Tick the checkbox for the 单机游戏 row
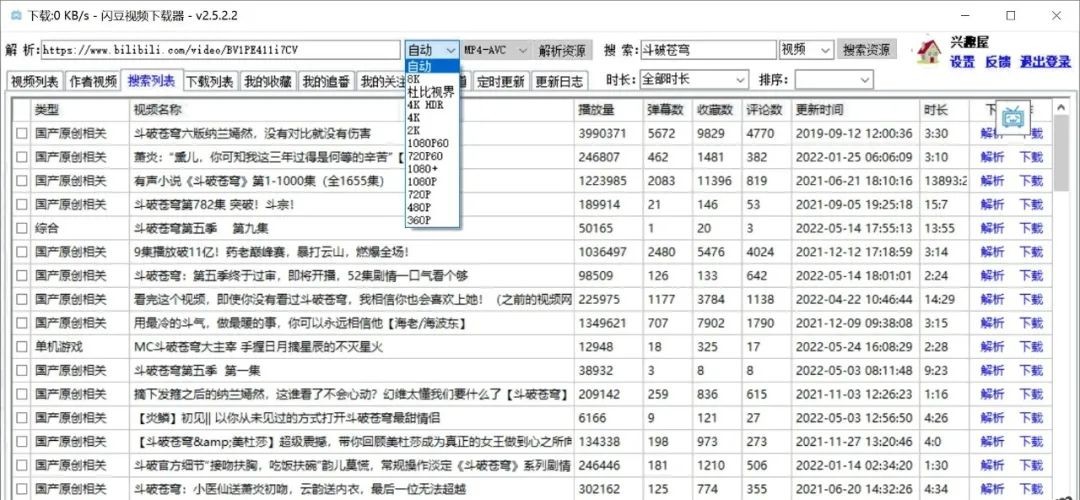Image resolution: width=1080 pixels, height=500 pixels. click(x=22, y=347)
